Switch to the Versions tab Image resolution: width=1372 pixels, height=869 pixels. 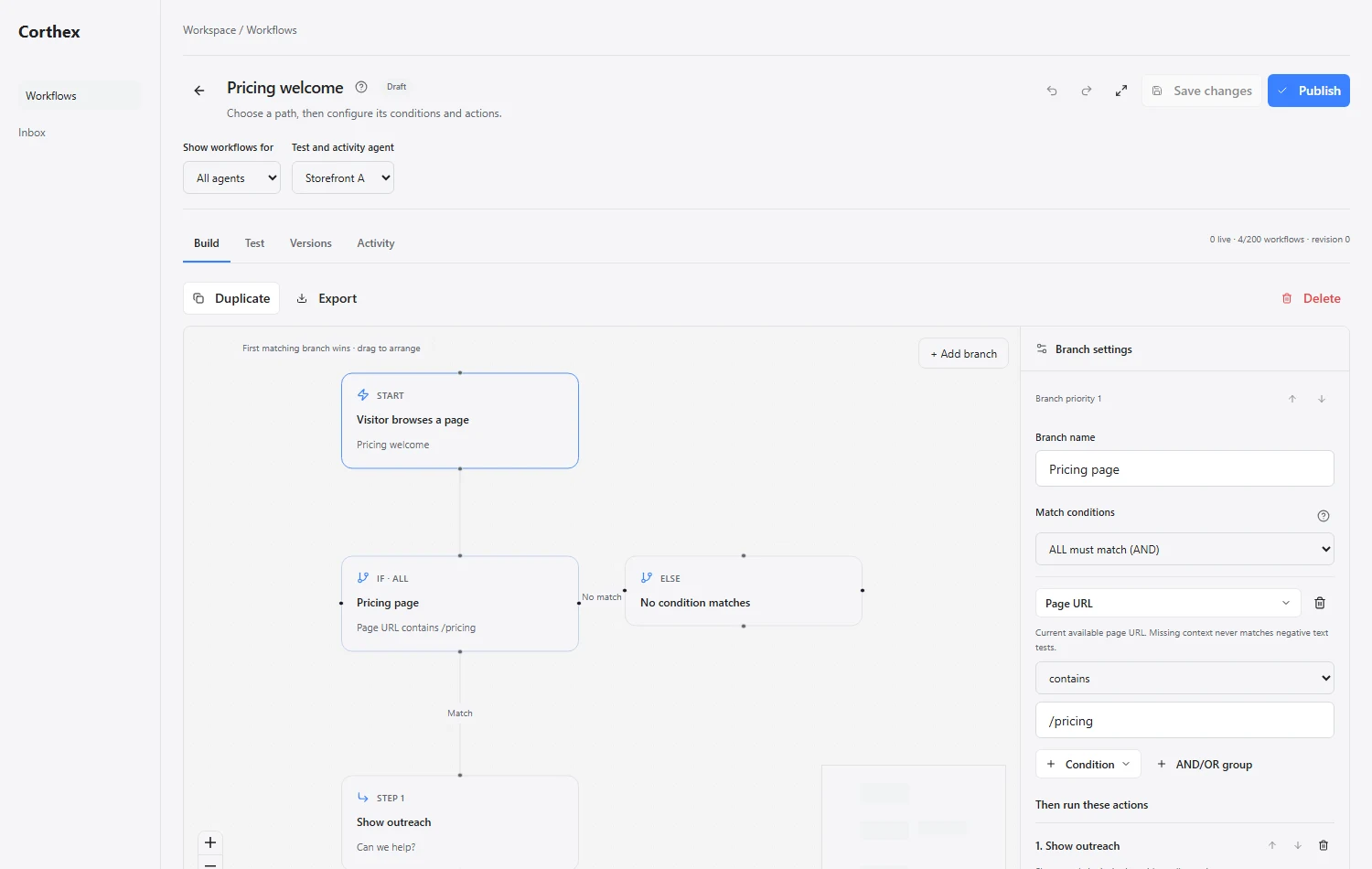(311, 243)
